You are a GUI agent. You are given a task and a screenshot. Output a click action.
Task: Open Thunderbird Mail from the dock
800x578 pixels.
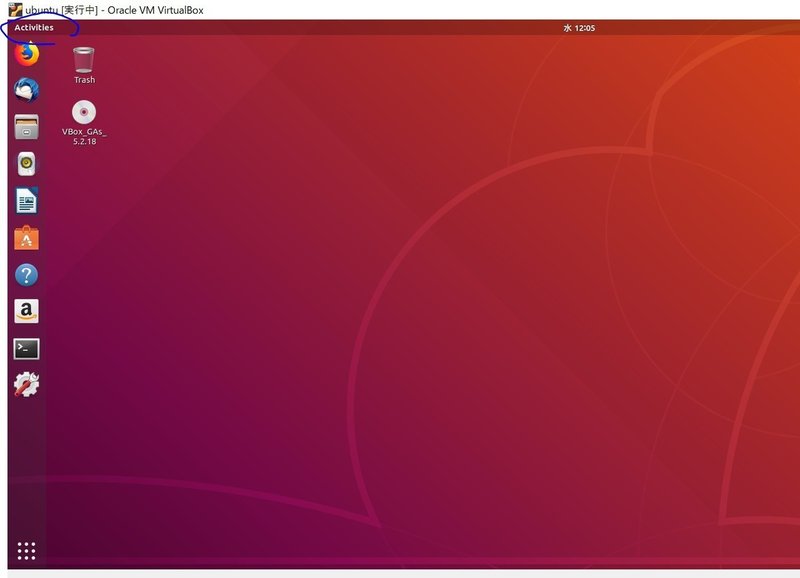click(27, 90)
